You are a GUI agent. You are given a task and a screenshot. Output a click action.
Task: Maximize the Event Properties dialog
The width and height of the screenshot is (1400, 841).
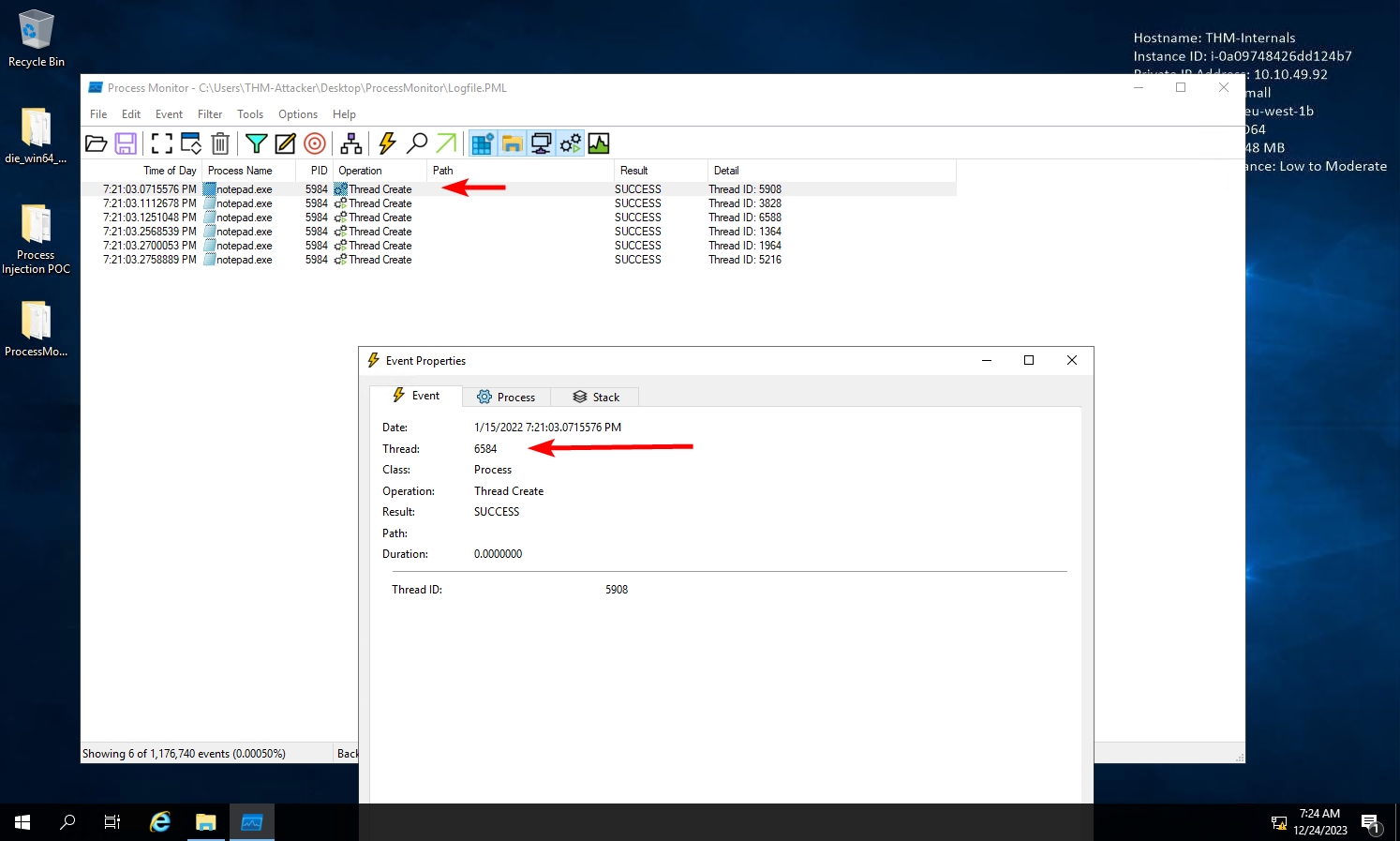tap(1029, 360)
